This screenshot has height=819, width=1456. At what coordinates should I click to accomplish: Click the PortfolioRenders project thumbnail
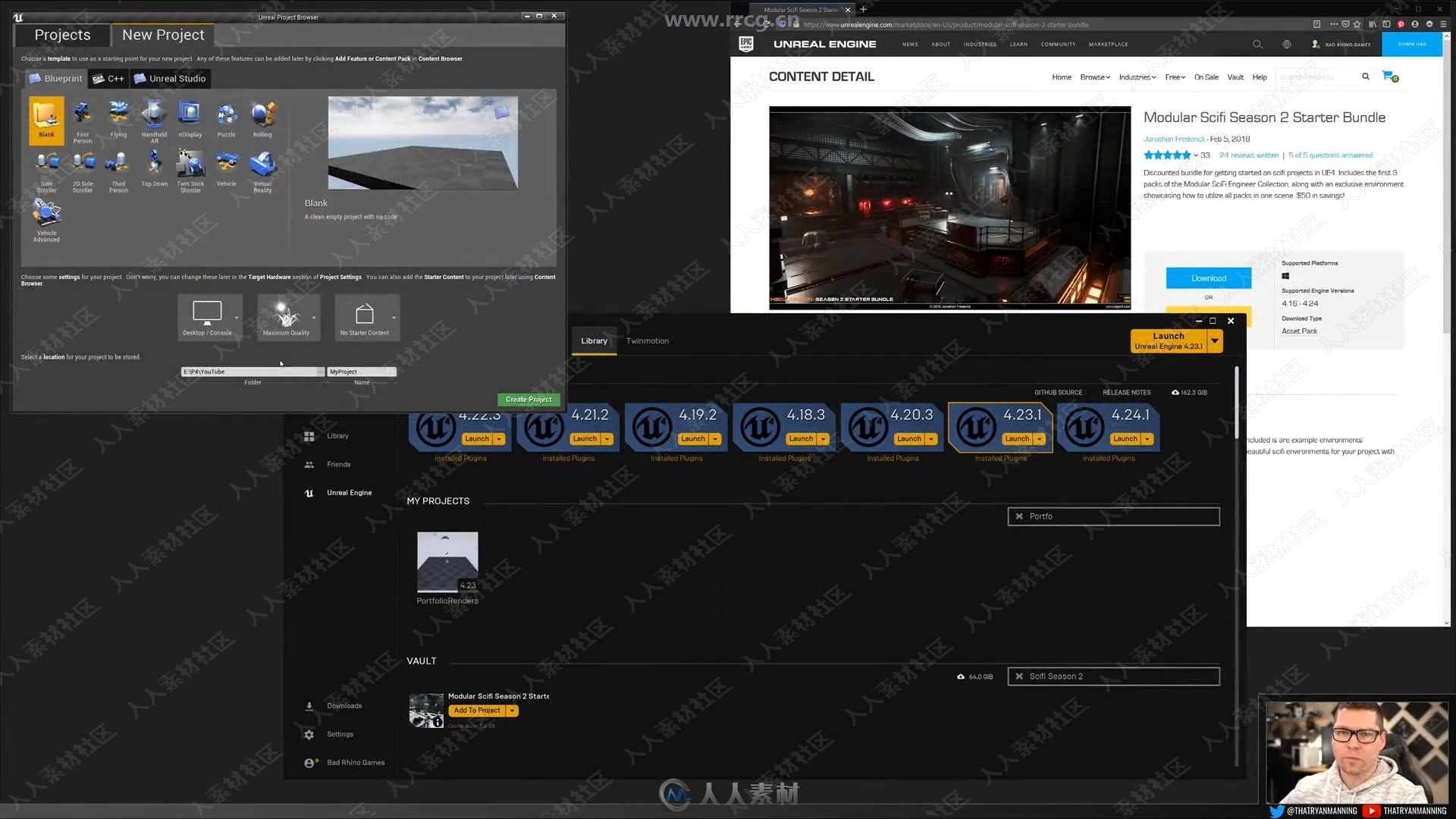coord(447,562)
